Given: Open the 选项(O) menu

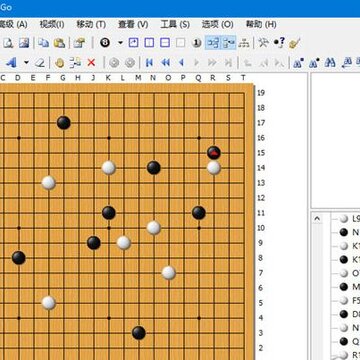Looking at the screenshot, I should (217, 24).
